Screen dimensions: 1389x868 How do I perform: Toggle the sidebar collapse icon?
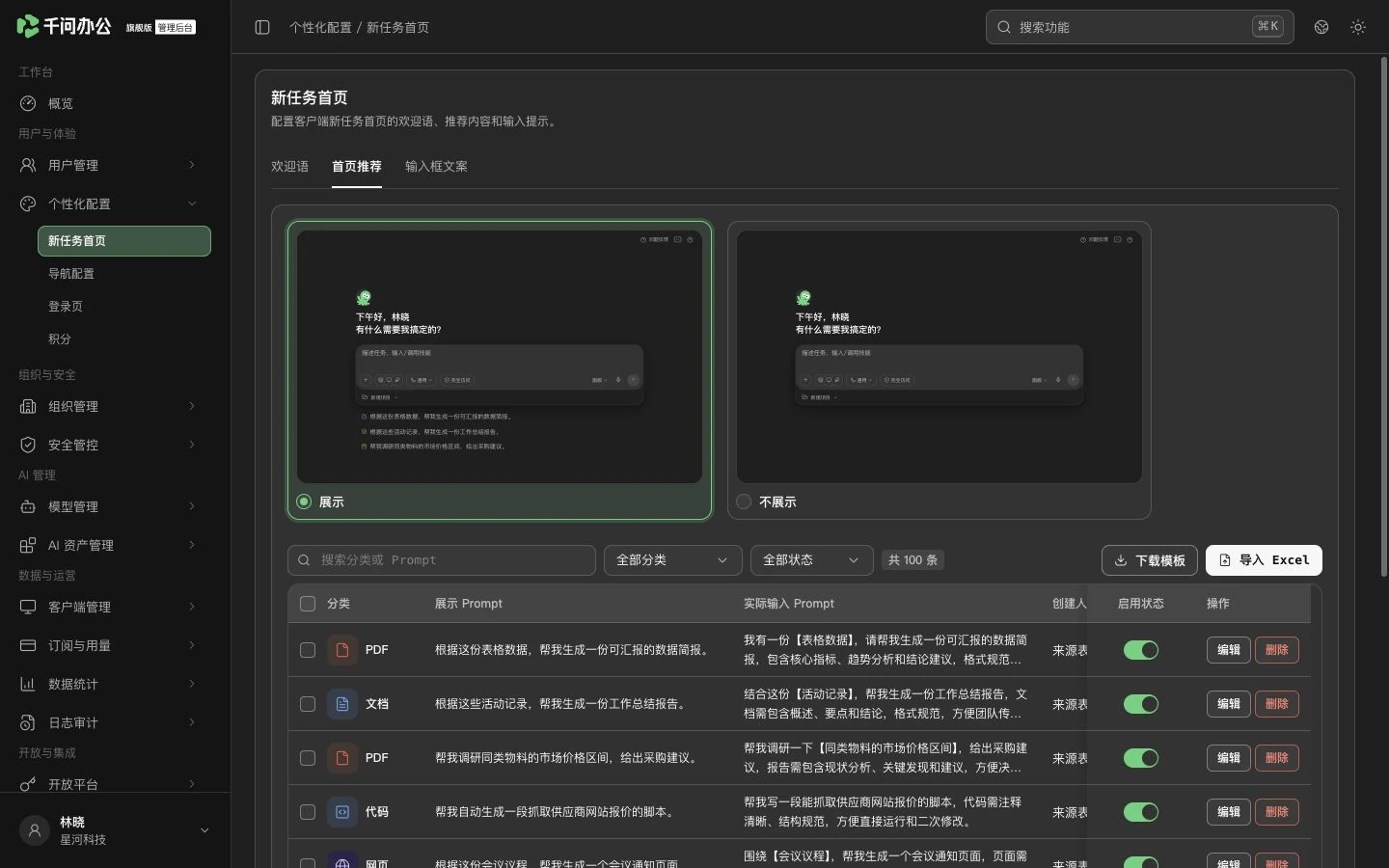click(x=262, y=27)
